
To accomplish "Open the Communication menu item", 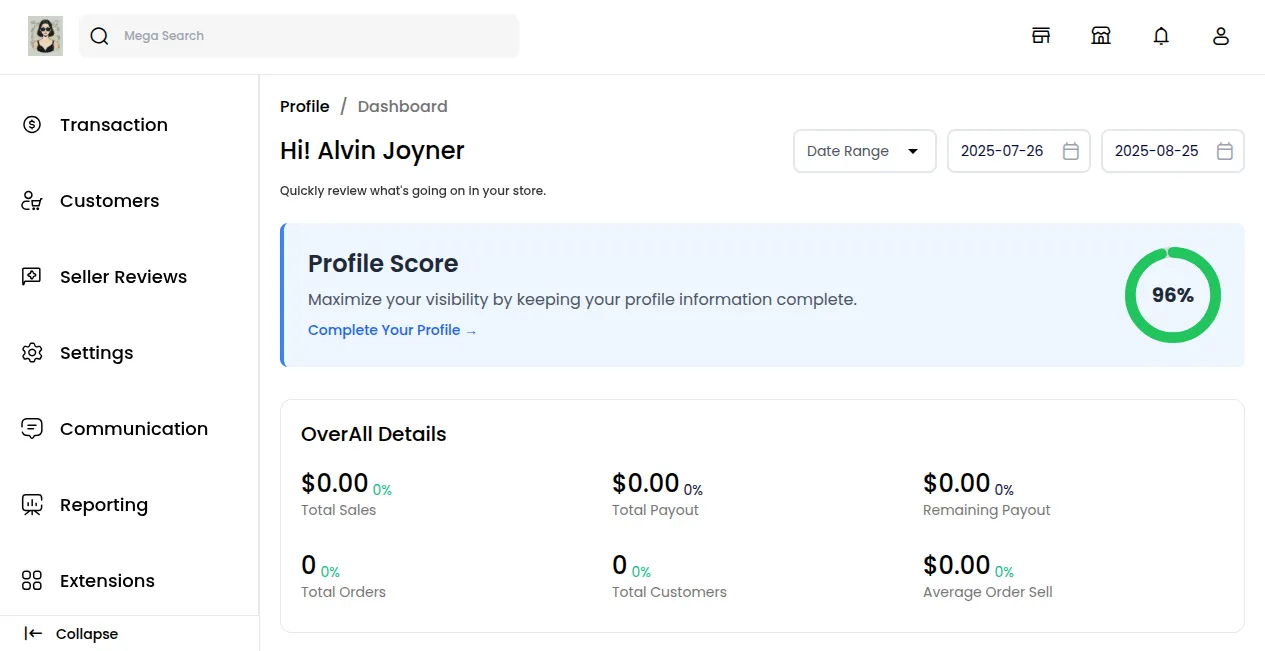I will point(133,429).
